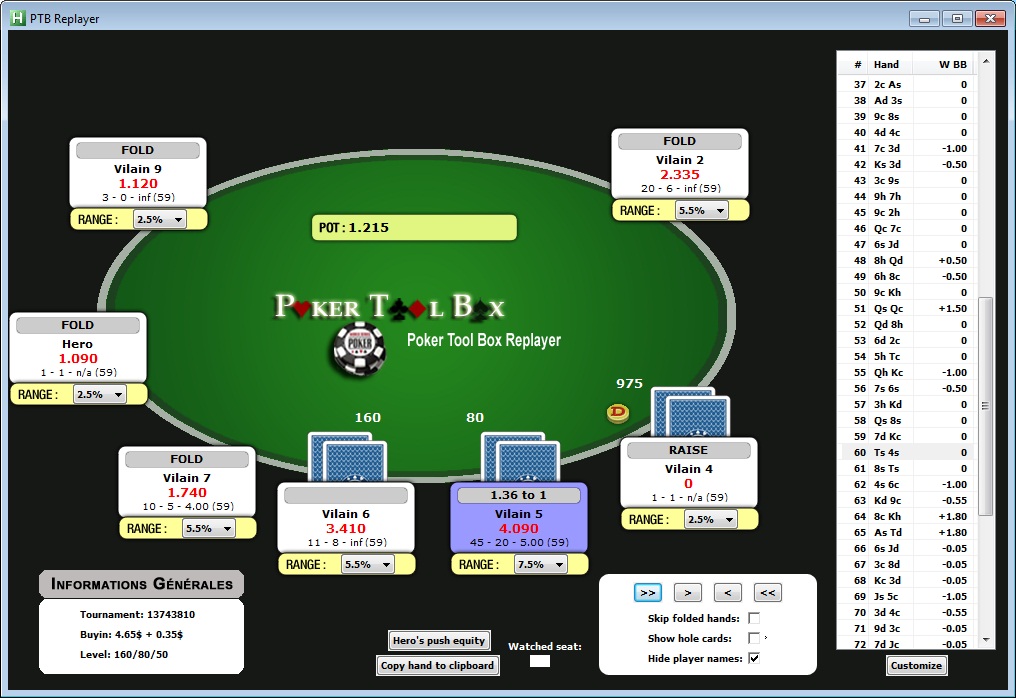Viewport: 1016px width, 698px height.
Task: Select hand 70 (3d 4c) in list
Action: point(907,612)
